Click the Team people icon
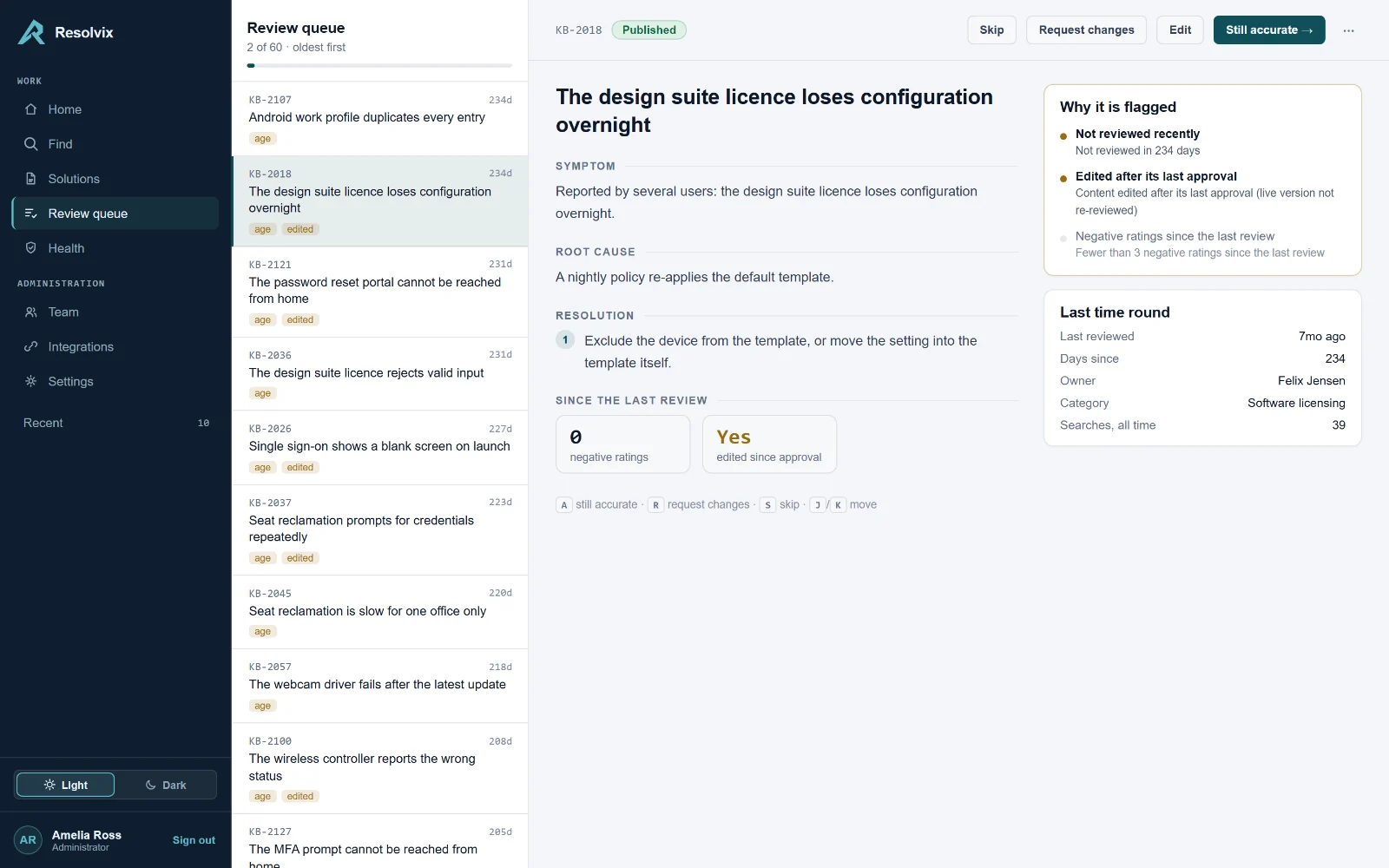Screen dimensions: 1389x868 pos(31,312)
